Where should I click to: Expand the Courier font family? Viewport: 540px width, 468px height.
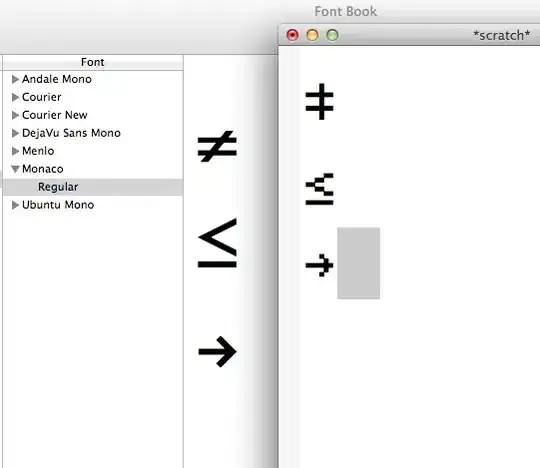[15, 97]
